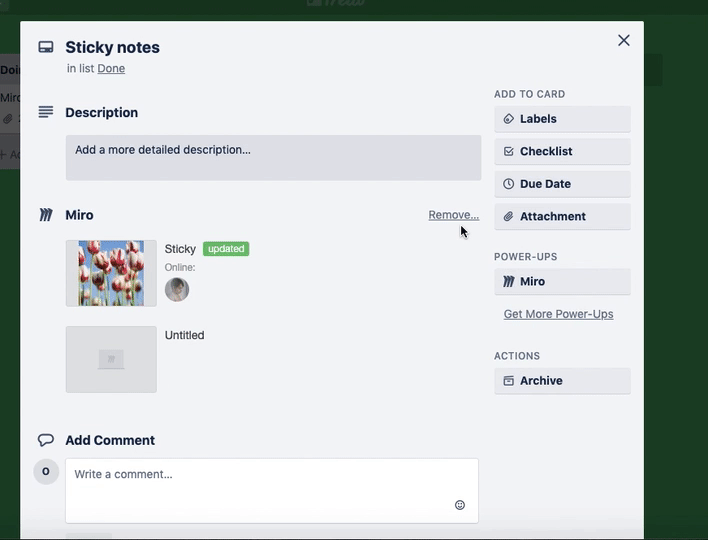Add a Checklist to the card
The width and height of the screenshot is (708, 540).
(x=562, y=151)
